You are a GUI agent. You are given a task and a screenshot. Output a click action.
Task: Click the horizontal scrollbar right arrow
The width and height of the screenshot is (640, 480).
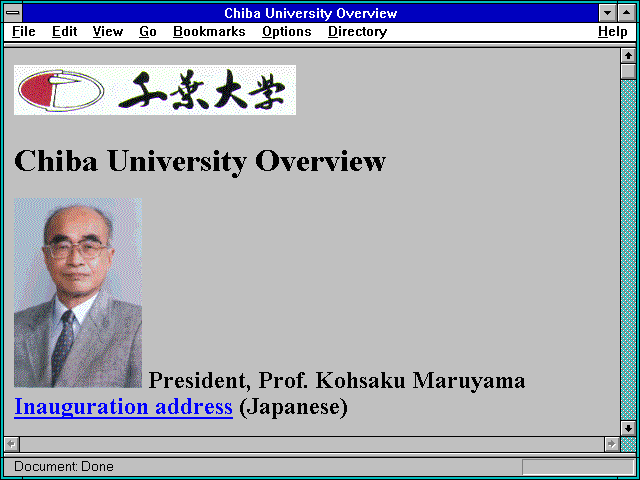pyautogui.click(x=611, y=444)
